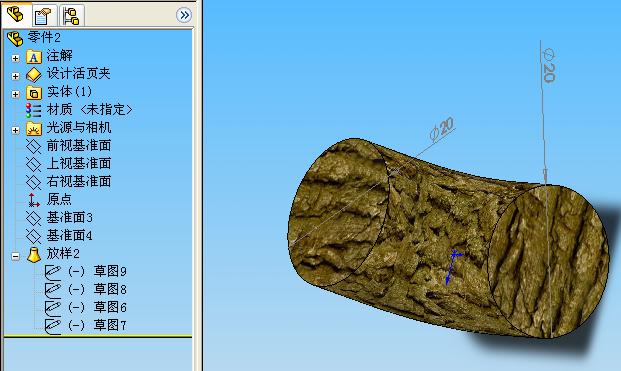Select 实体(1) in the tree
This screenshot has height=371, width=621.
69,91
